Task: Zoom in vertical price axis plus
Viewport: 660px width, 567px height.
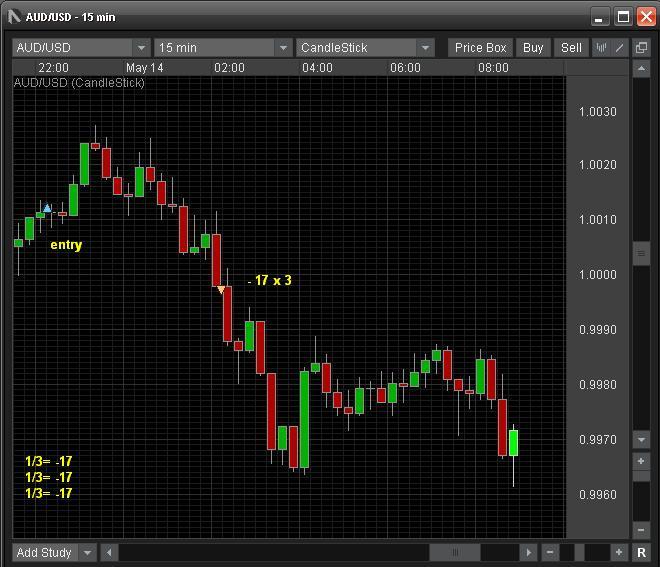Action: click(641, 461)
